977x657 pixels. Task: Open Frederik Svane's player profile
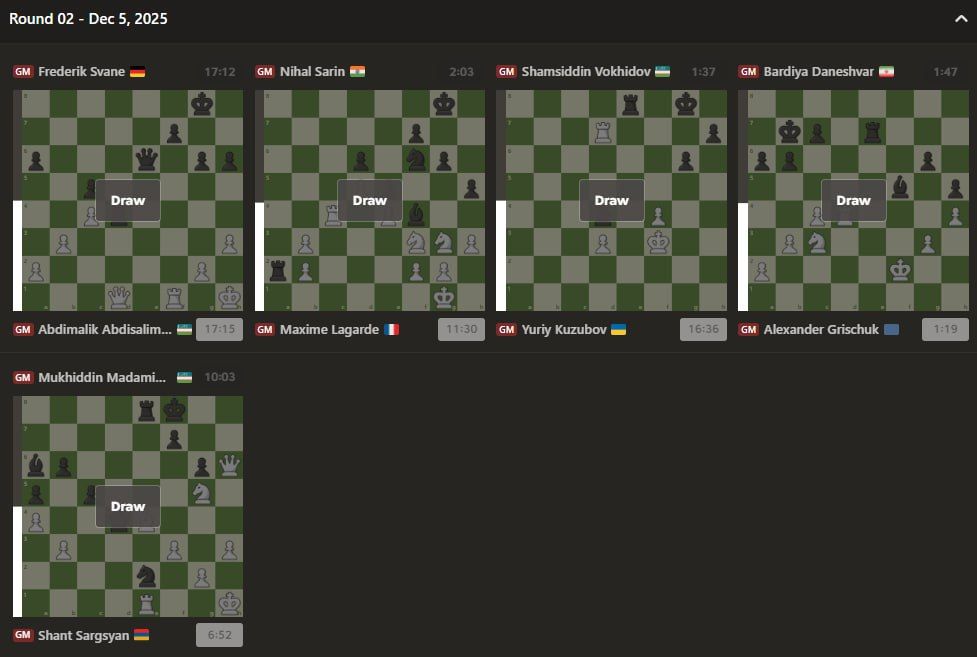[82, 72]
